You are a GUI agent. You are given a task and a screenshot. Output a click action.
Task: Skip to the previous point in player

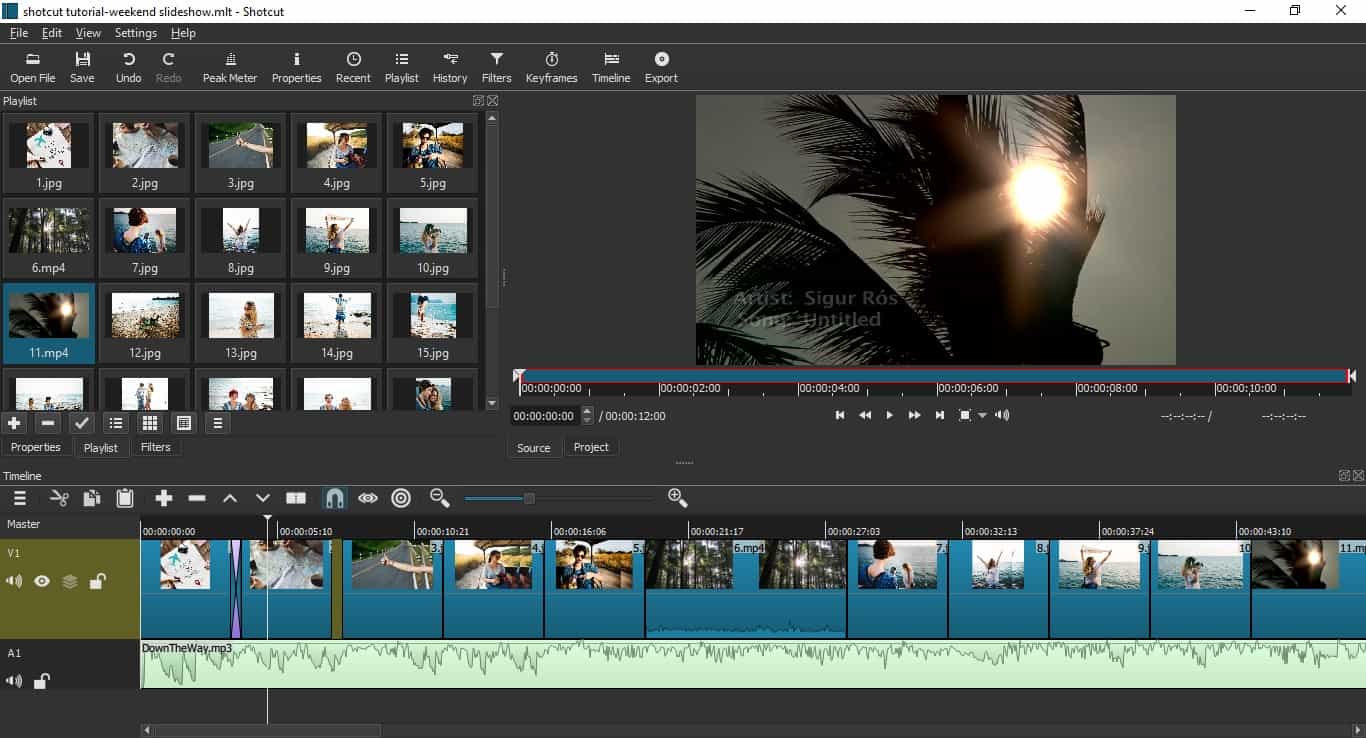840,415
